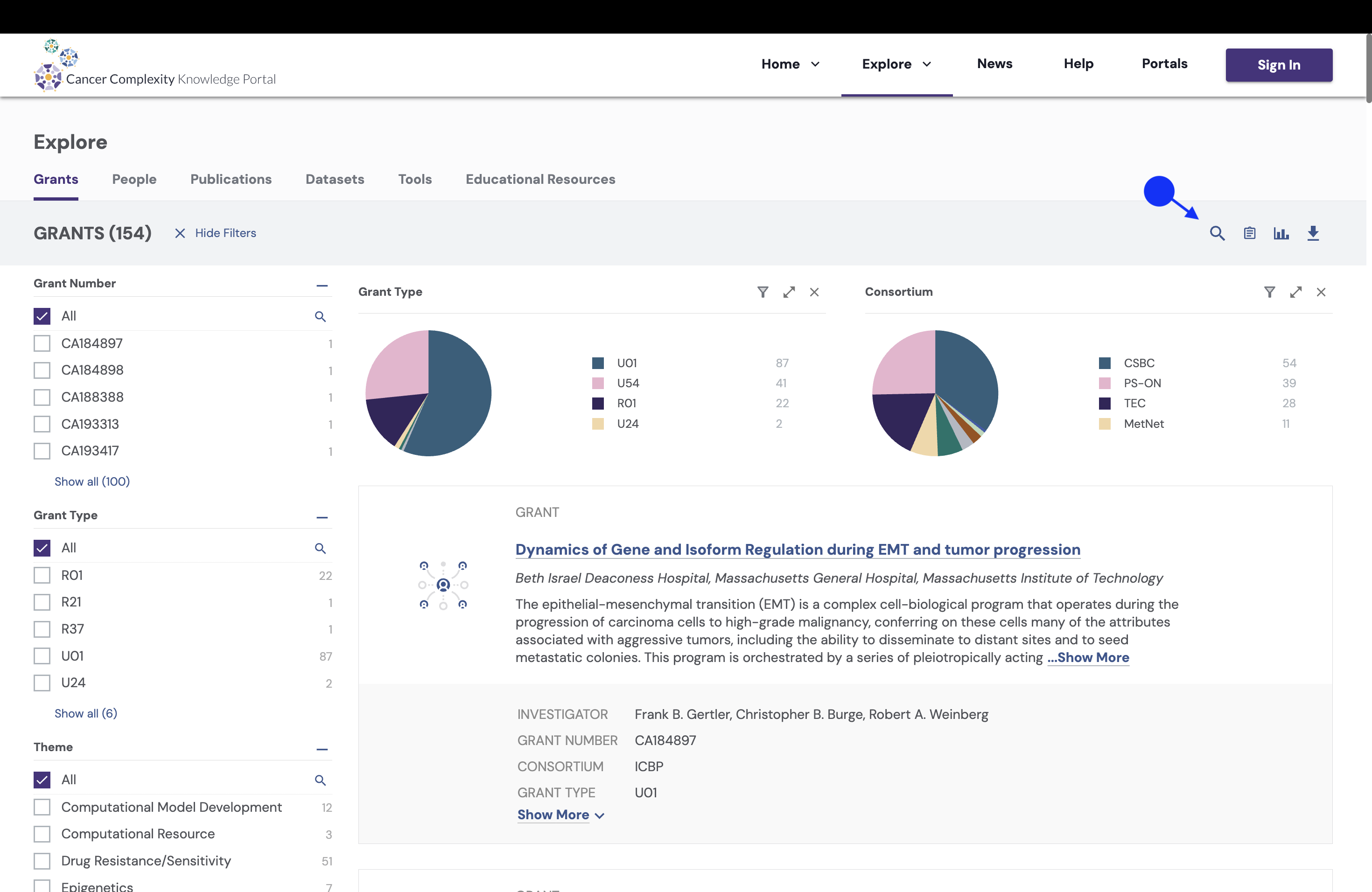Switch to the Publications tab
Image resolution: width=1372 pixels, height=892 pixels.
(231, 179)
